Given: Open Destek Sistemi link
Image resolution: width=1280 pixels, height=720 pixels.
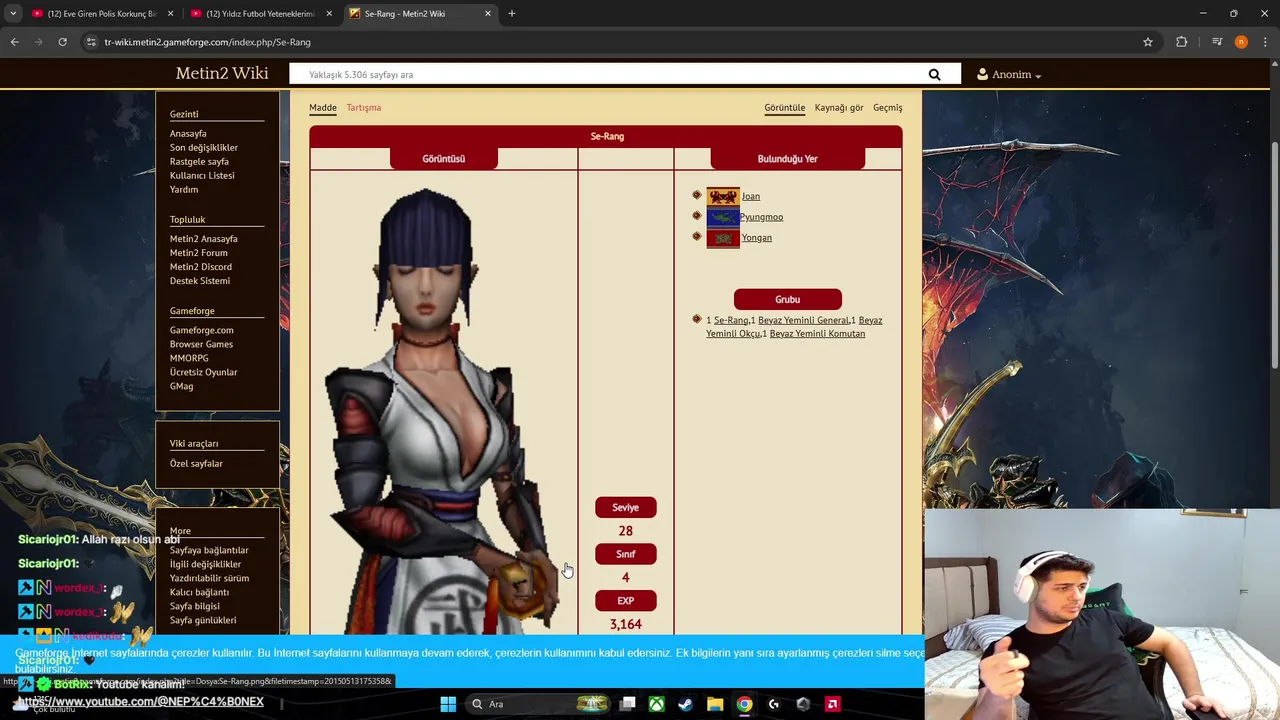Looking at the screenshot, I should 200,280.
